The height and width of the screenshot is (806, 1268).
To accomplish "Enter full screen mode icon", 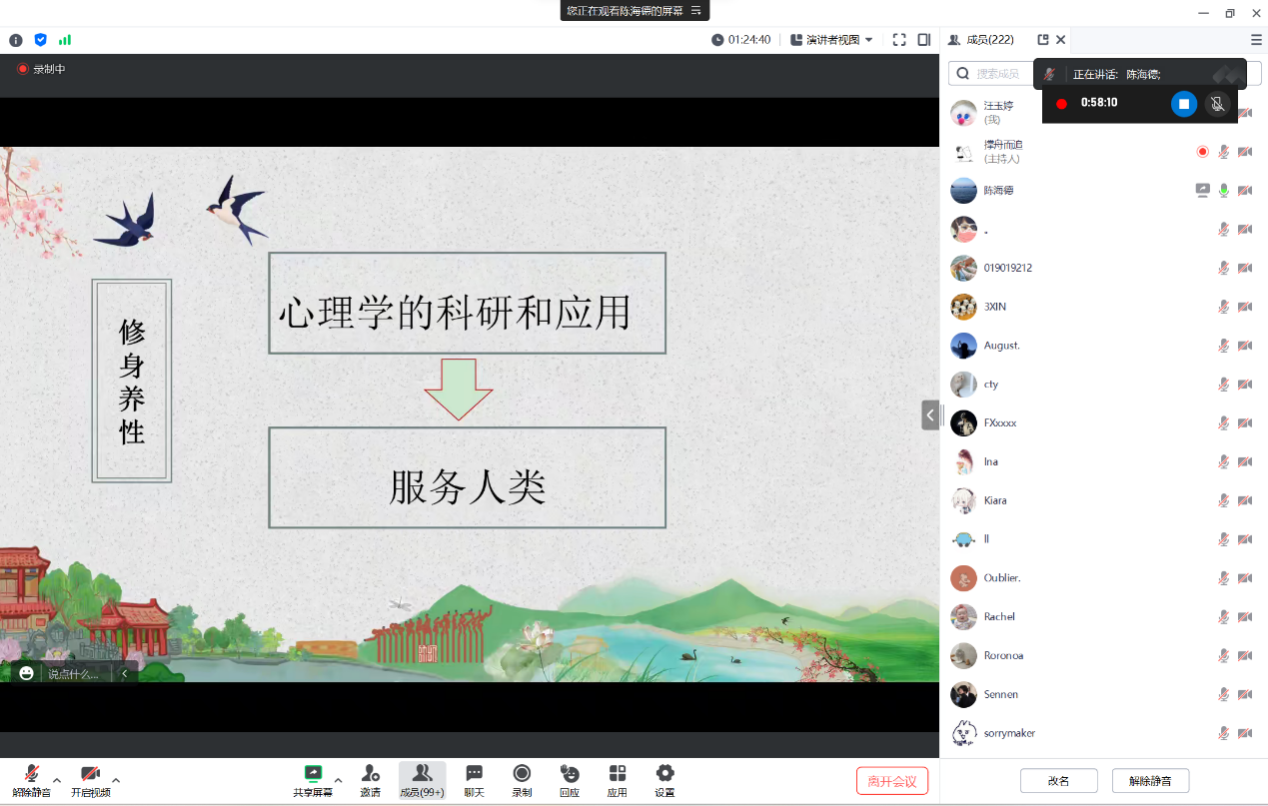I will (899, 40).
